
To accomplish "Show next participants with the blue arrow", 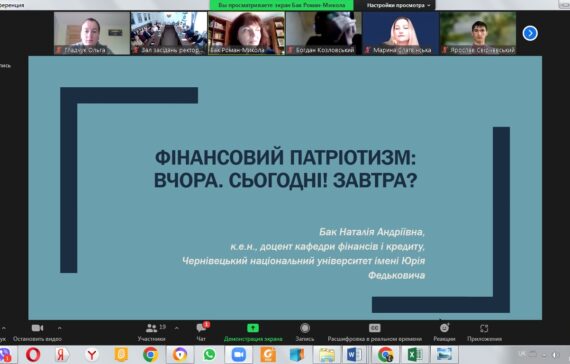I will (x=530, y=33).
